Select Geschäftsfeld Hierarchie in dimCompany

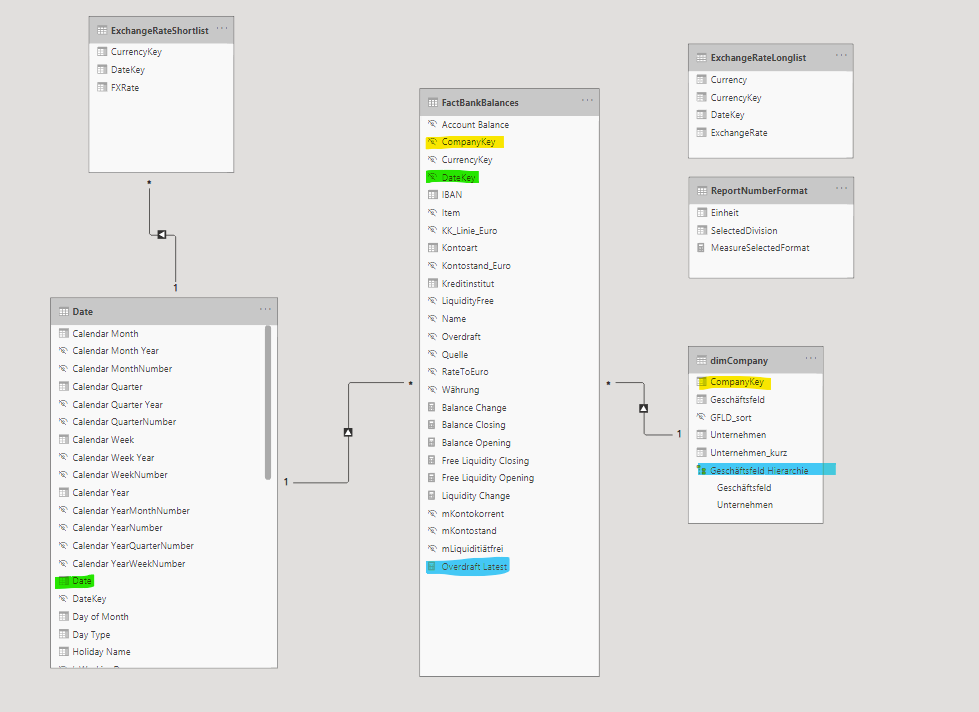(759, 470)
